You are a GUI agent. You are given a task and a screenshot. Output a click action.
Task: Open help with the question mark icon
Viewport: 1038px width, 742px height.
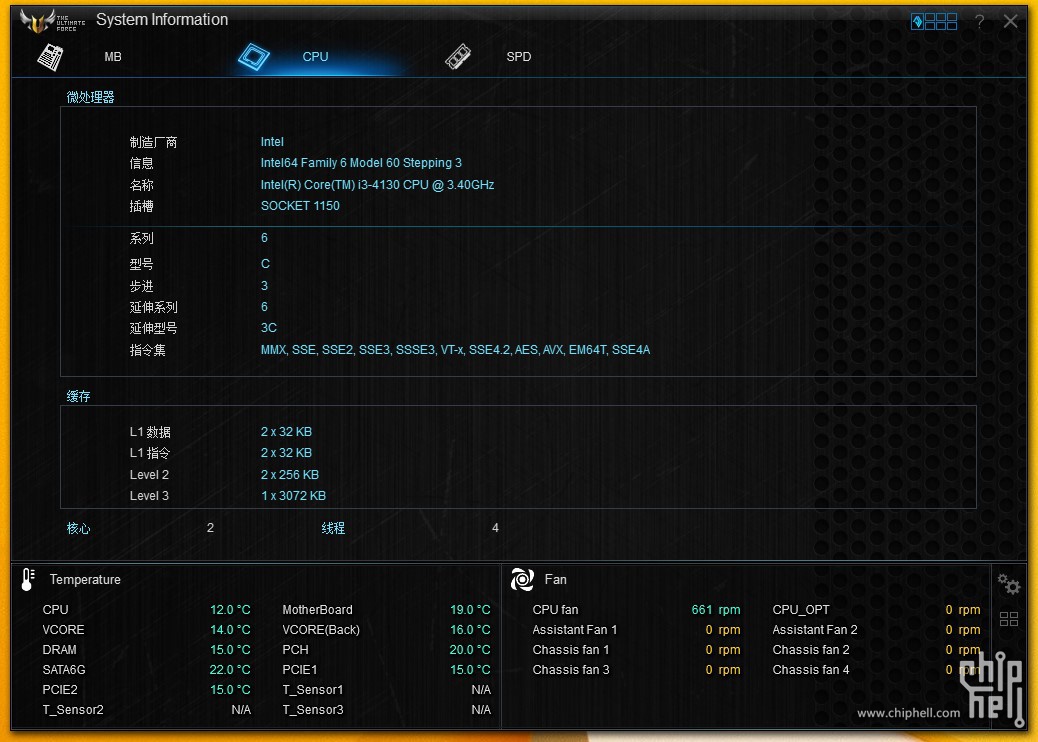coord(979,22)
